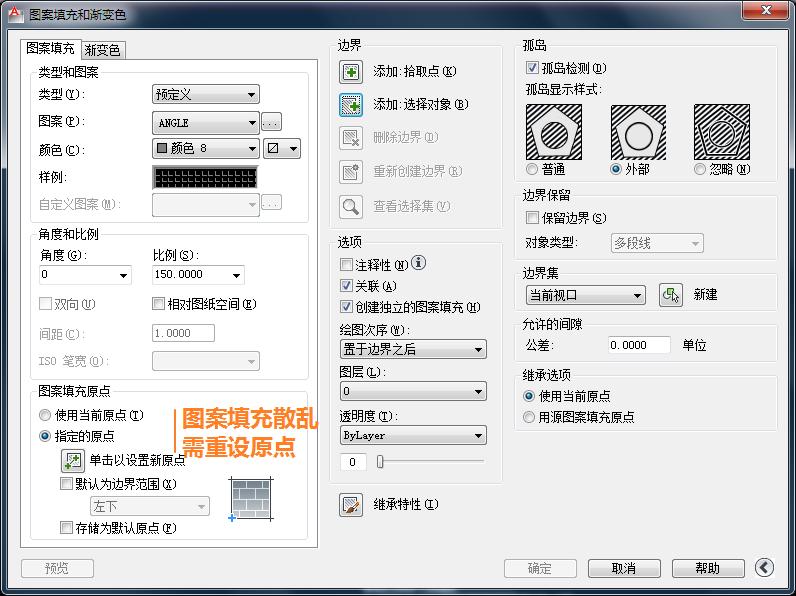Click the 删除边界 remove boundaries icon
Image resolution: width=796 pixels, height=596 pixels.
(350, 138)
